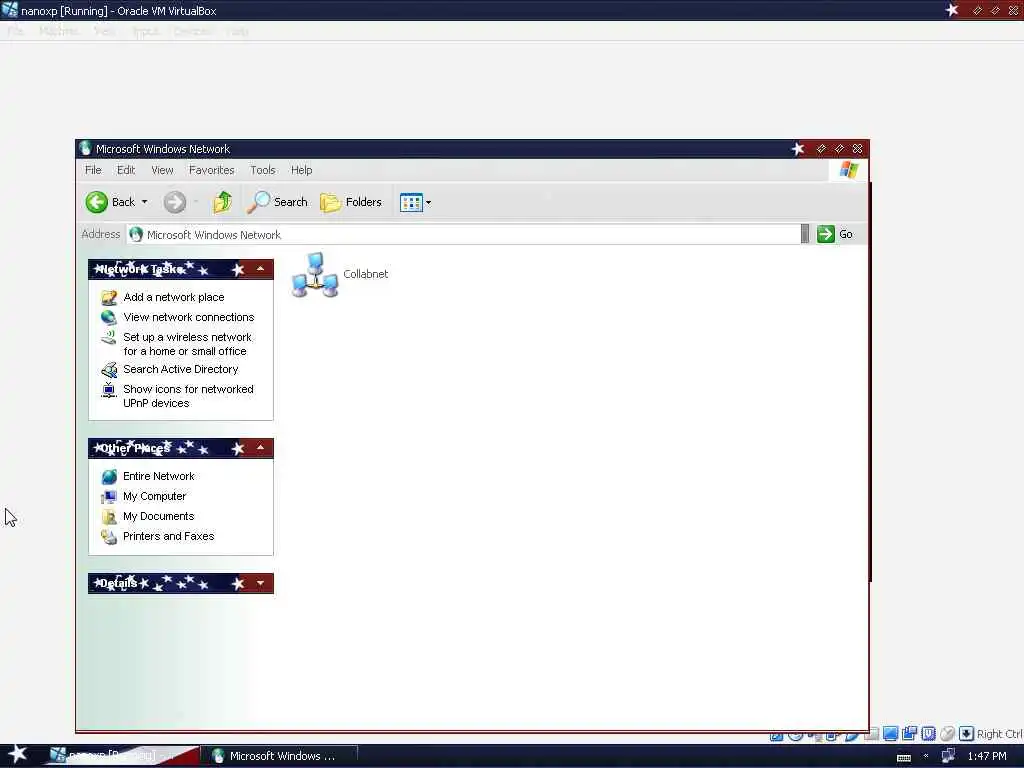Click the keyboard icon in the system tray
The image size is (1024, 768).
904,758
